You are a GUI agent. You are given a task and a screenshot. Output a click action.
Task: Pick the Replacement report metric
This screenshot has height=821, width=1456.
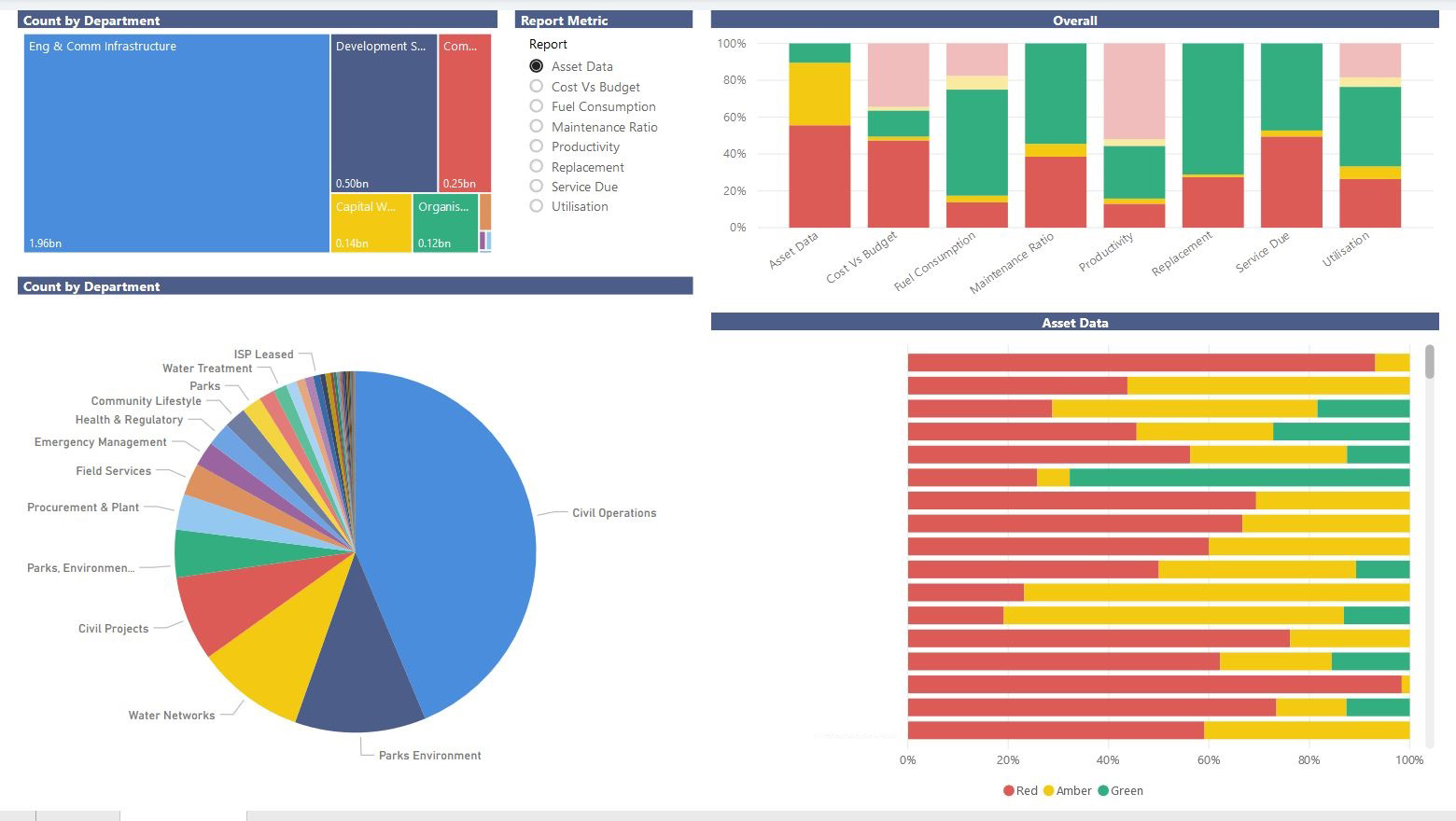click(x=537, y=166)
